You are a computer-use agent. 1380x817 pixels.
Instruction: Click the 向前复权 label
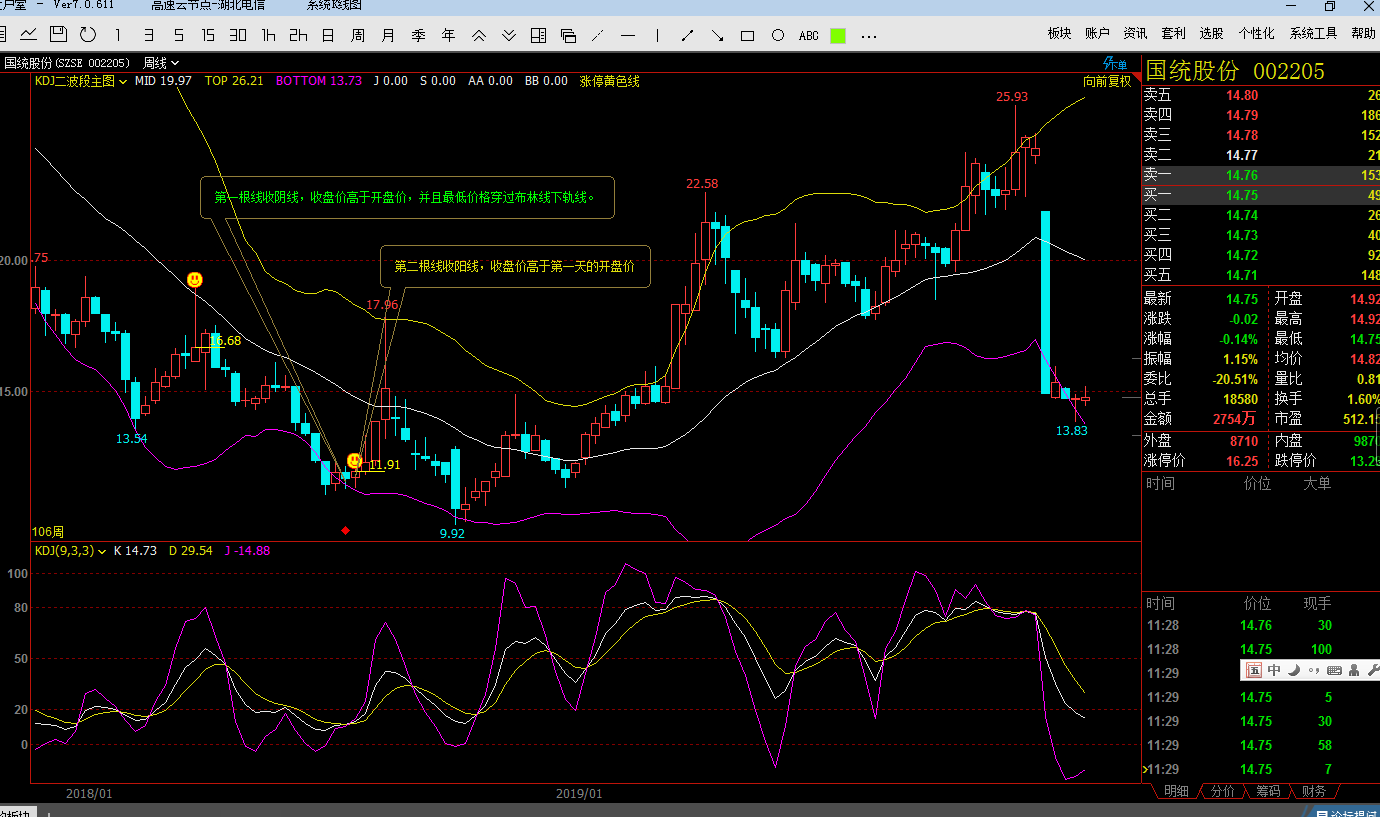[1107, 81]
